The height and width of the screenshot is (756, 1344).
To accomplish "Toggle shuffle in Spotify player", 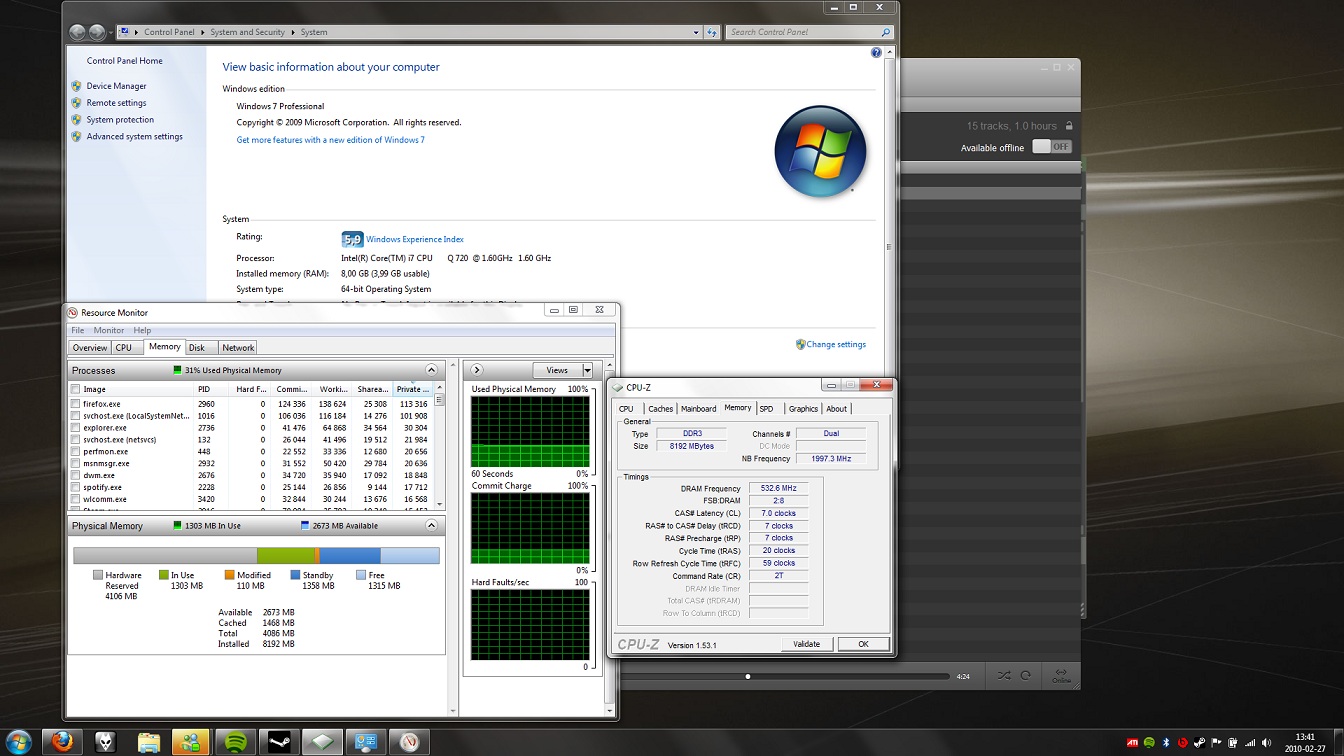I will coord(1004,676).
